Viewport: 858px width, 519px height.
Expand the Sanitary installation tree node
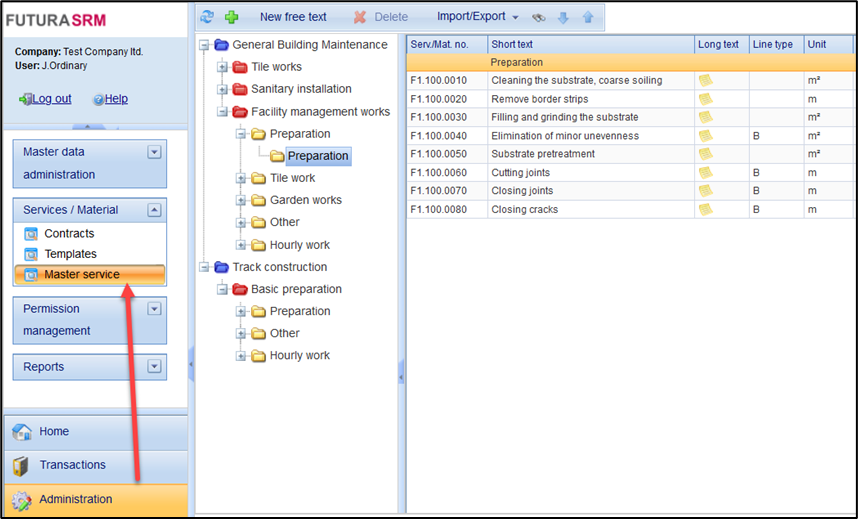click(222, 89)
